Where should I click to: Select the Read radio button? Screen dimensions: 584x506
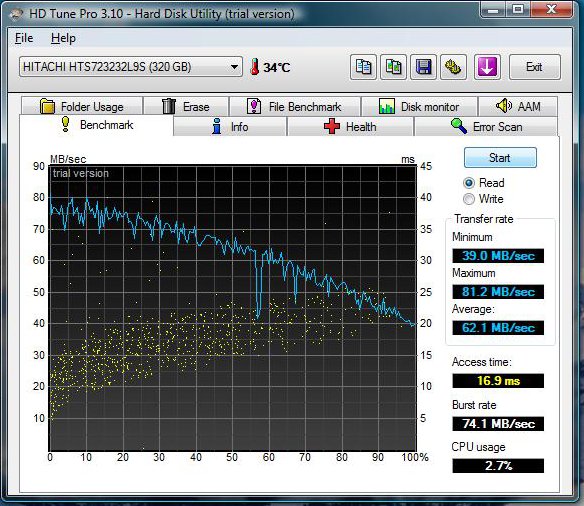pos(469,183)
